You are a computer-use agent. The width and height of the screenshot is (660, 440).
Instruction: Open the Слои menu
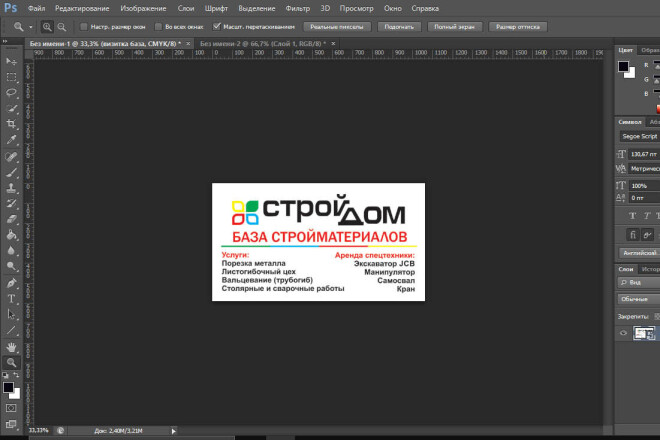click(186, 8)
